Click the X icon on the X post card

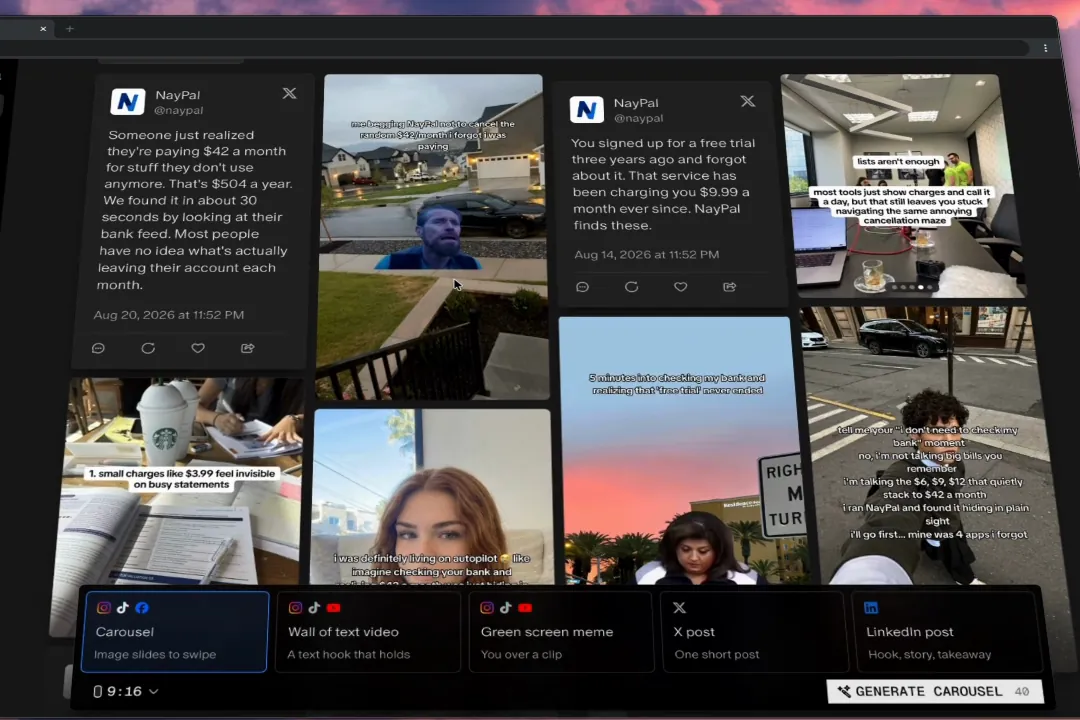coord(680,608)
